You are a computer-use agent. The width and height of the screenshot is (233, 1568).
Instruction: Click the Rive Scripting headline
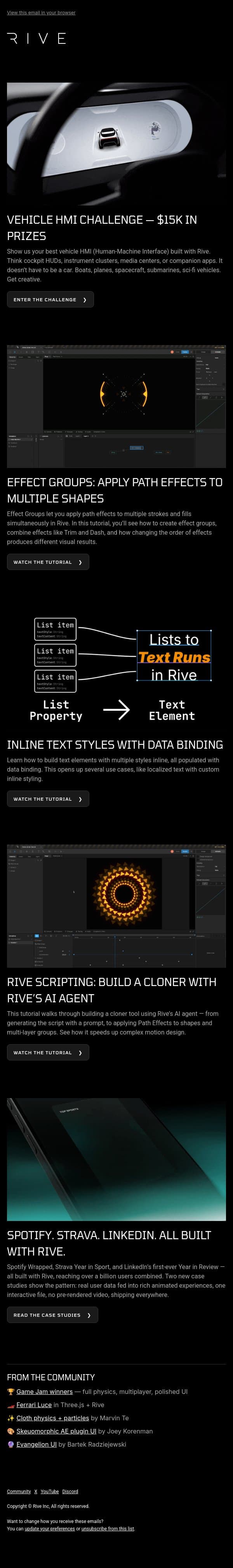click(x=111, y=990)
